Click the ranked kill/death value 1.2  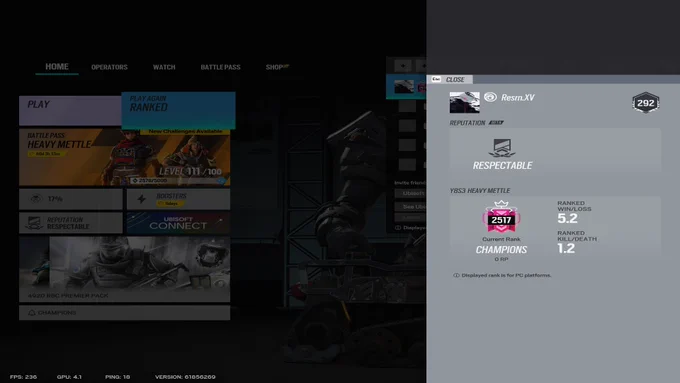(x=566, y=248)
